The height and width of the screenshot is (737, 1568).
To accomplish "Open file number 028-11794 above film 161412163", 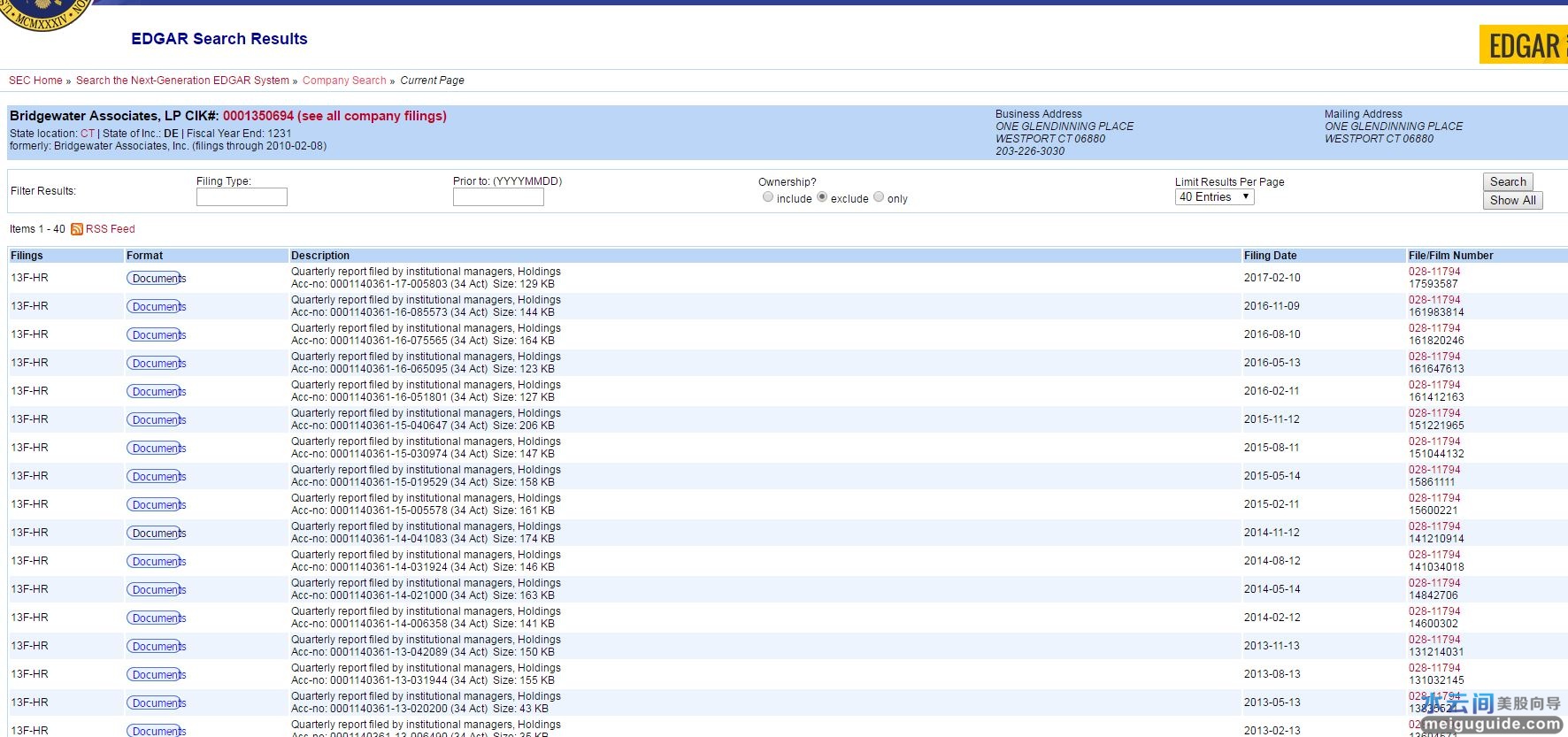I will click(x=1434, y=385).
